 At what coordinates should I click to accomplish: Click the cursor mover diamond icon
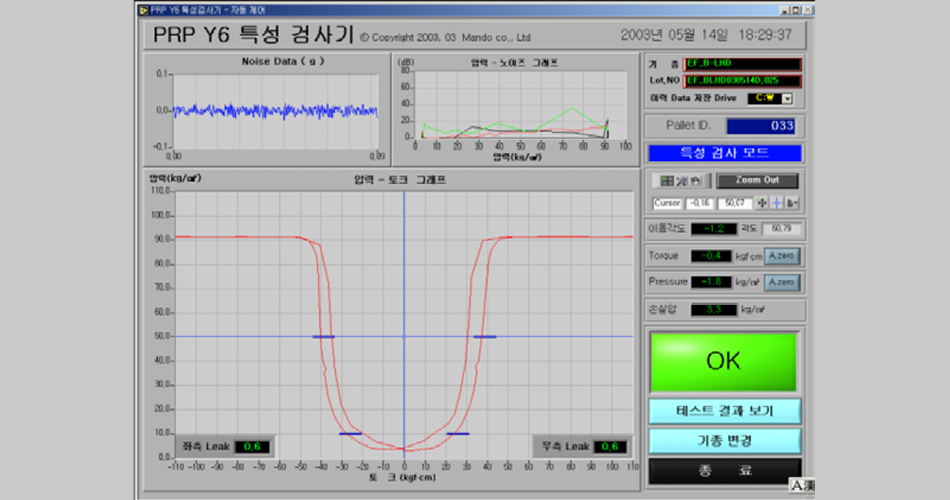point(762,203)
